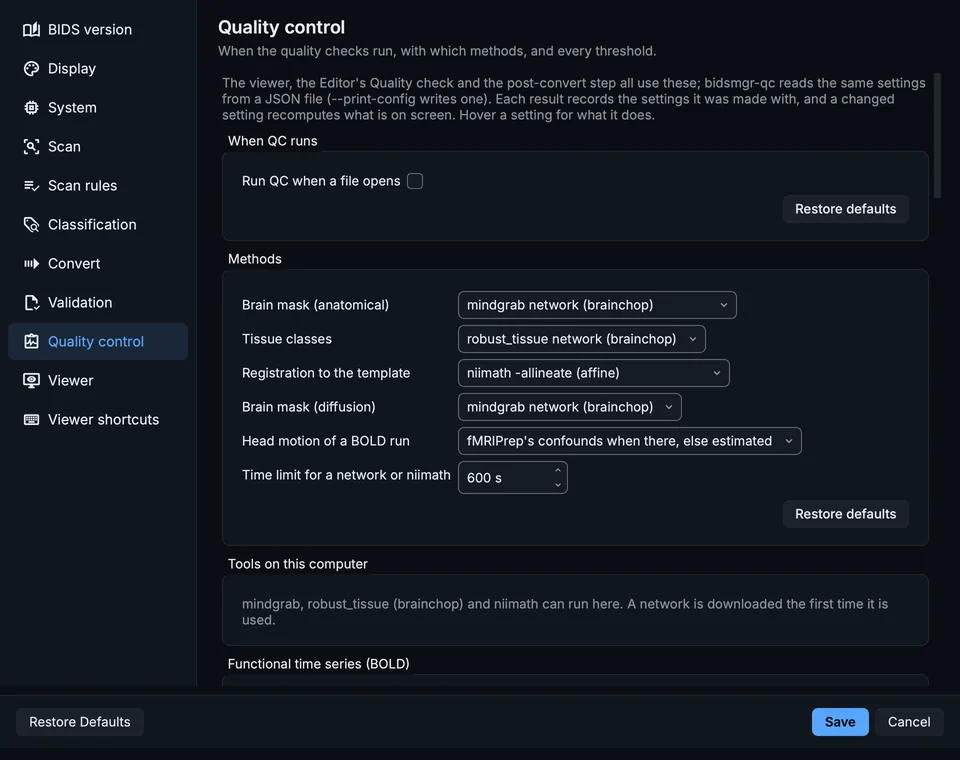Cancel the settings dialog
This screenshot has height=760, width=960.
coord(909,722)
